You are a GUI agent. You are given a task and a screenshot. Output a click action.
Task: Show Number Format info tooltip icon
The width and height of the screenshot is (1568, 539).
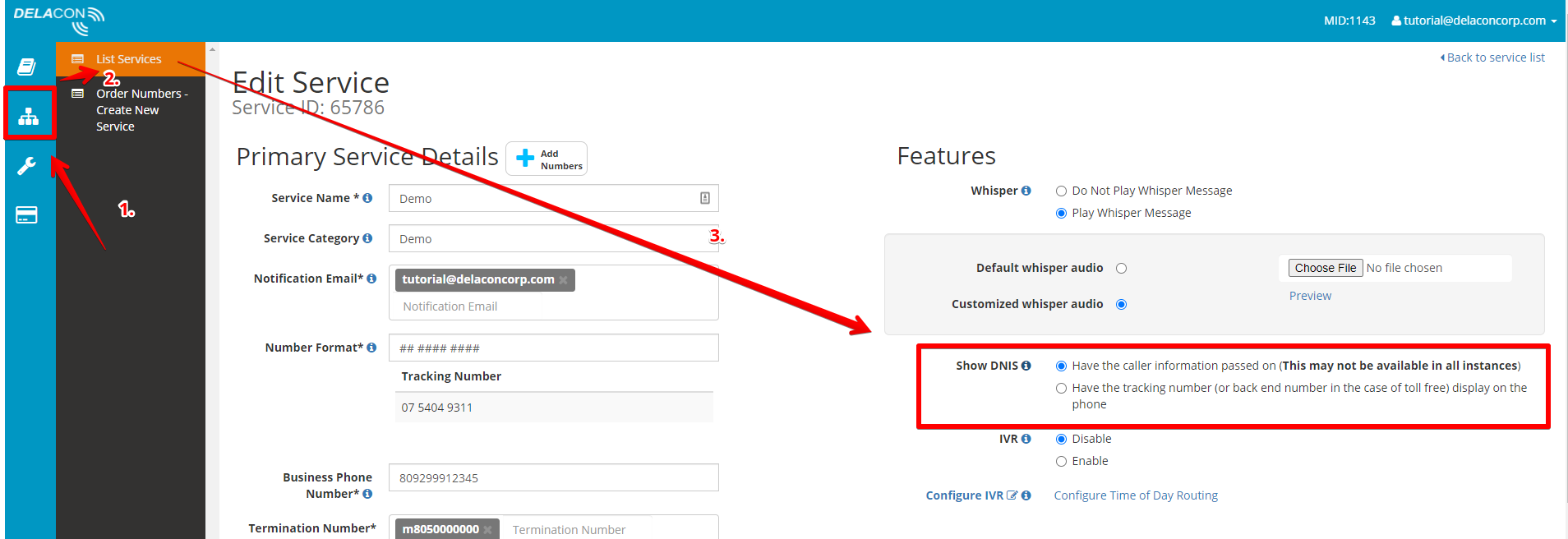(371, 348)
